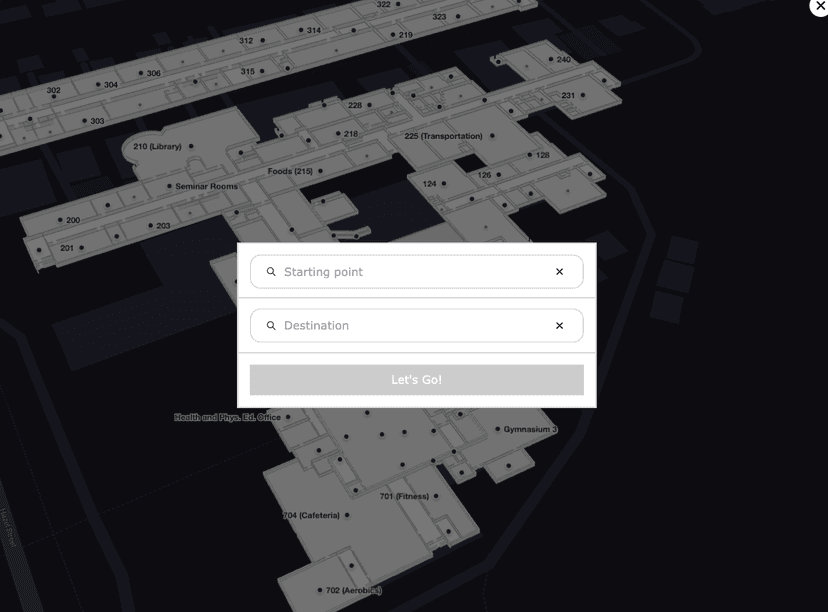The image size is (828, 612).
Task: Close the directions overlay with top-right X
Action: (820, 6)
